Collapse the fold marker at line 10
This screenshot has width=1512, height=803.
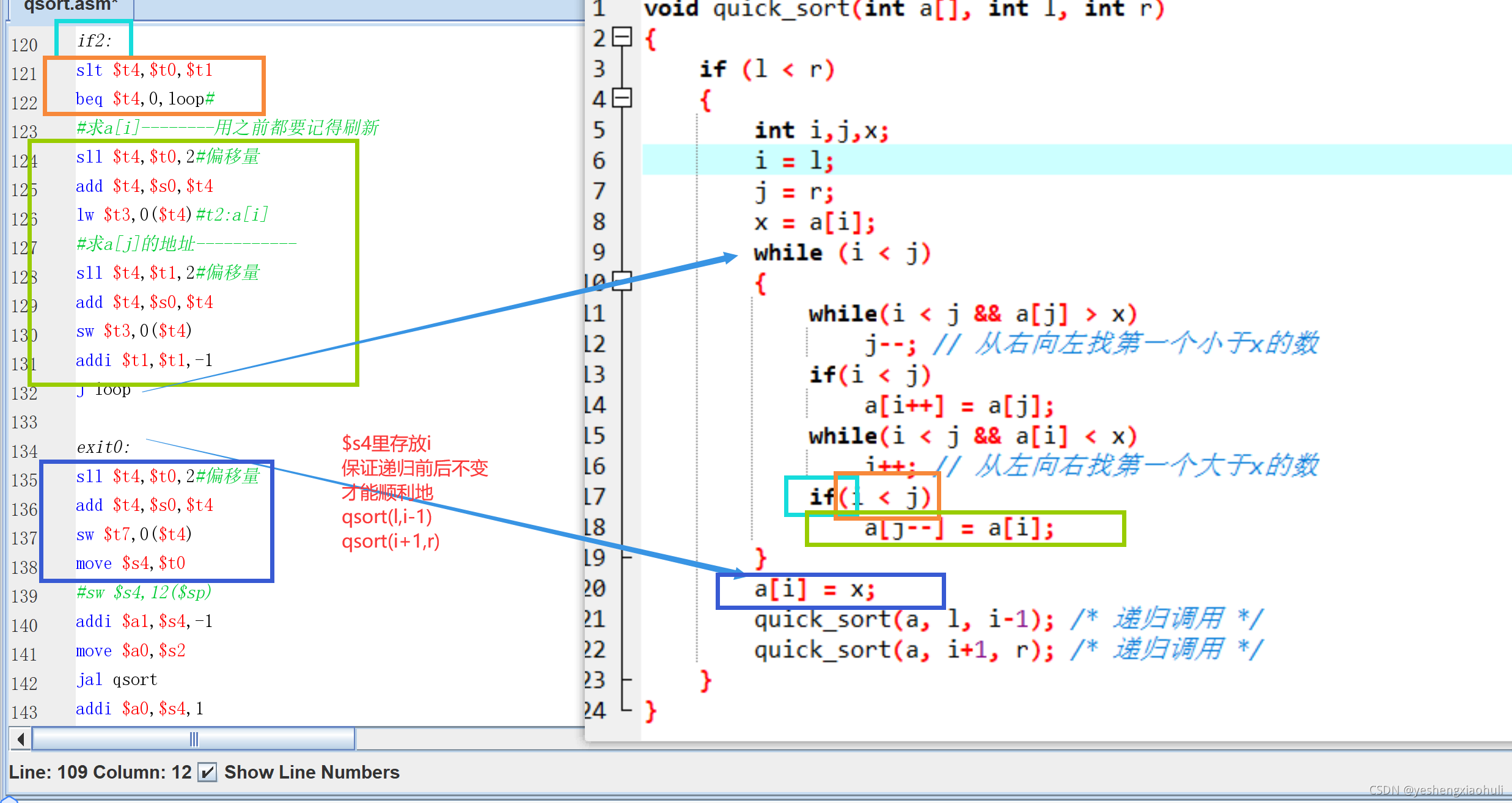click(x=622, y=281)
